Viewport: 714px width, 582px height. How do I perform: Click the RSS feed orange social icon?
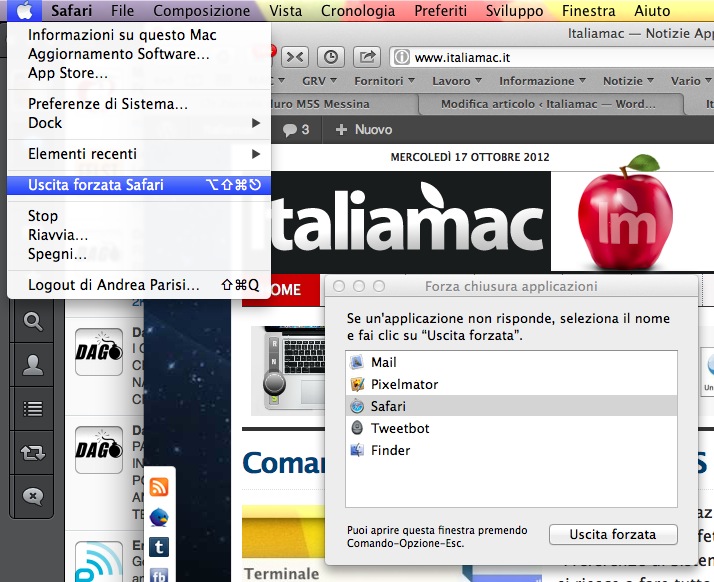click(159, 487)
